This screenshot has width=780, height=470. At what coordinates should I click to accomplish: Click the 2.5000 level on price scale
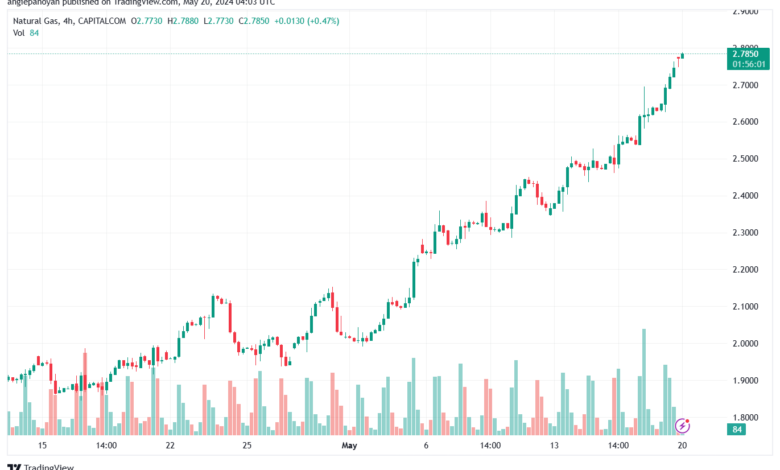pyautogui.click(x=745, y=159)
